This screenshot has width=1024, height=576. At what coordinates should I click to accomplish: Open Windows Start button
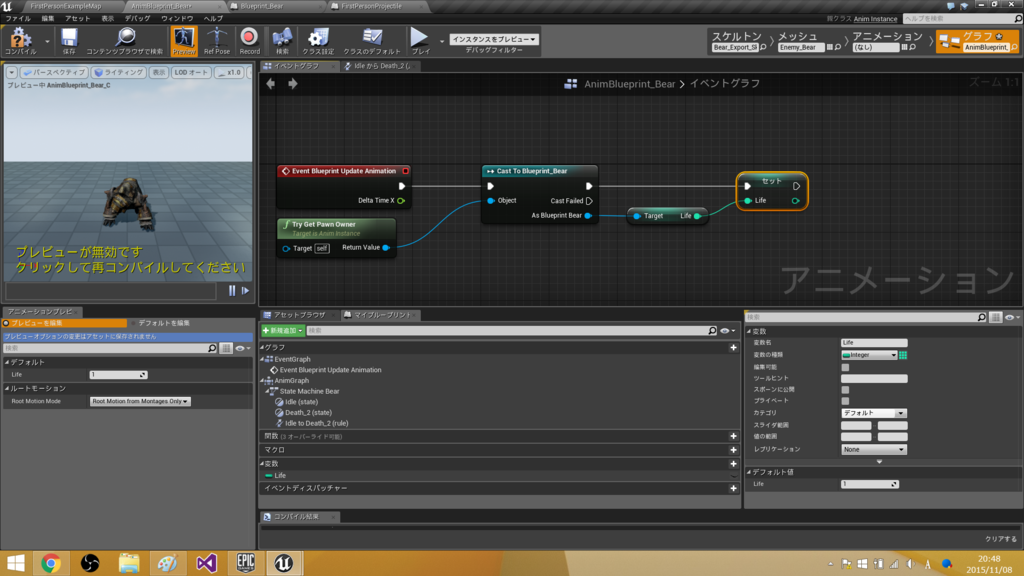(x=16, y=563)
